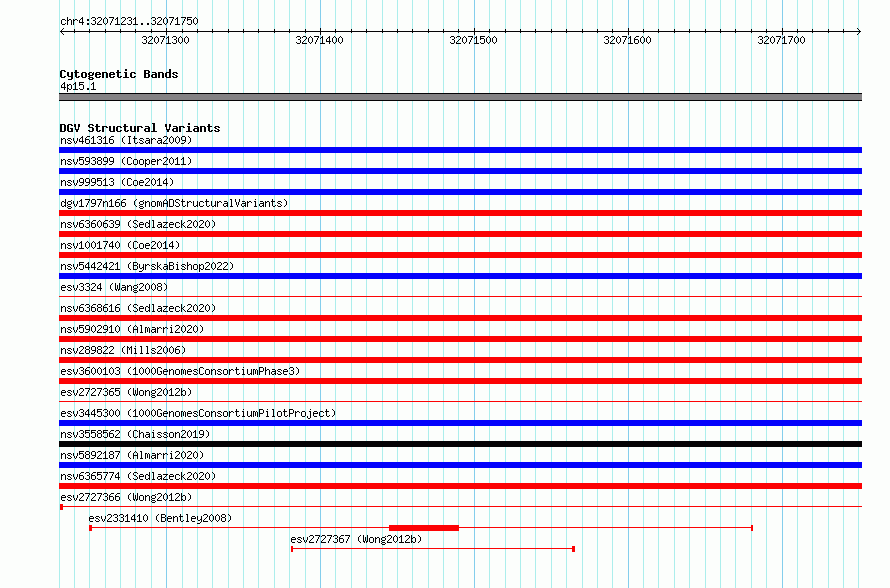
Task: Click red bar under nsv1001740
Action: coord(460,255)
